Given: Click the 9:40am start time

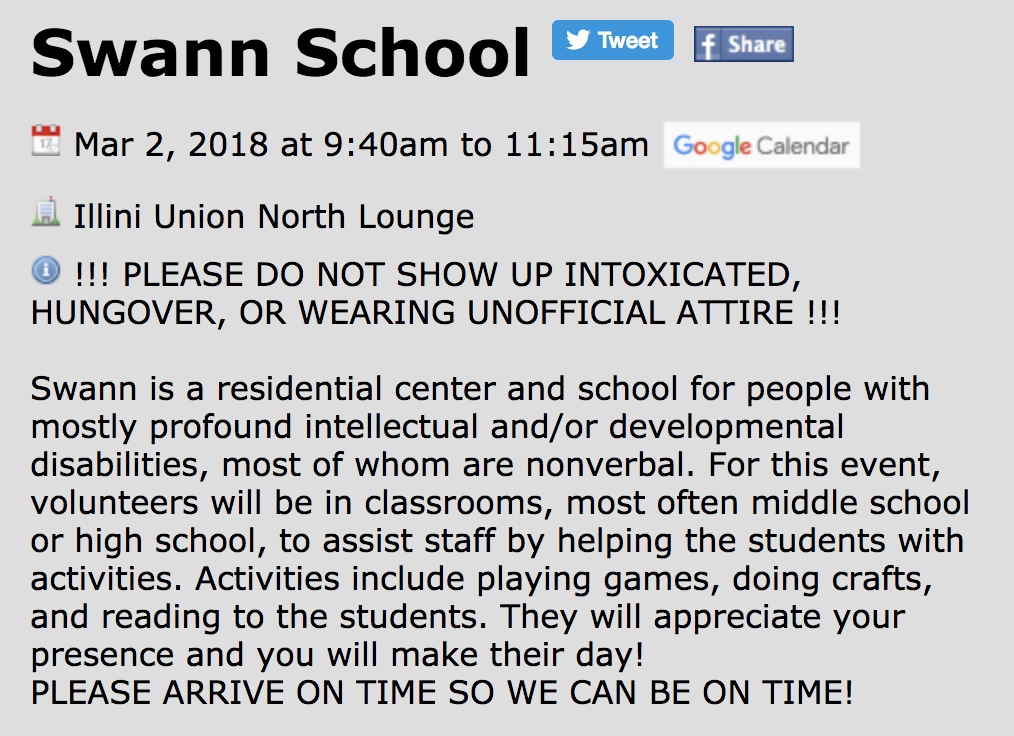Looking at the screenshot, I should 386,145.
